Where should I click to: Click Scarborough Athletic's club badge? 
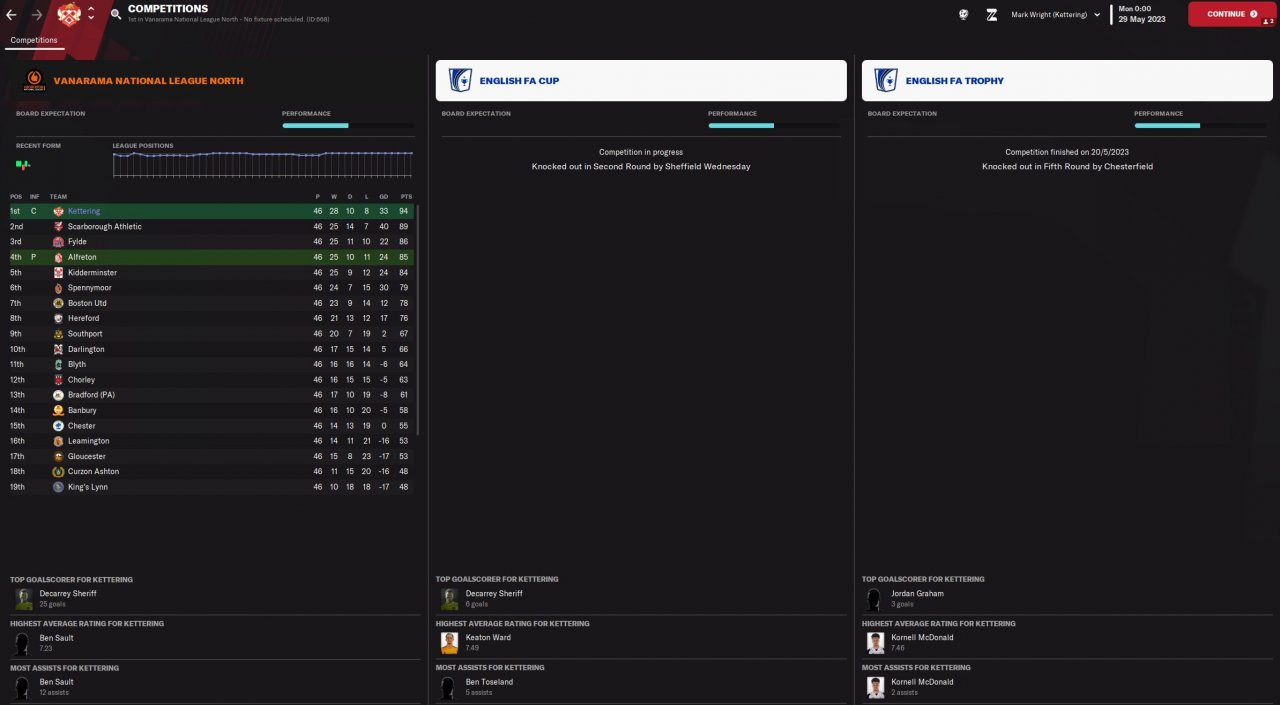click(58, 227)
